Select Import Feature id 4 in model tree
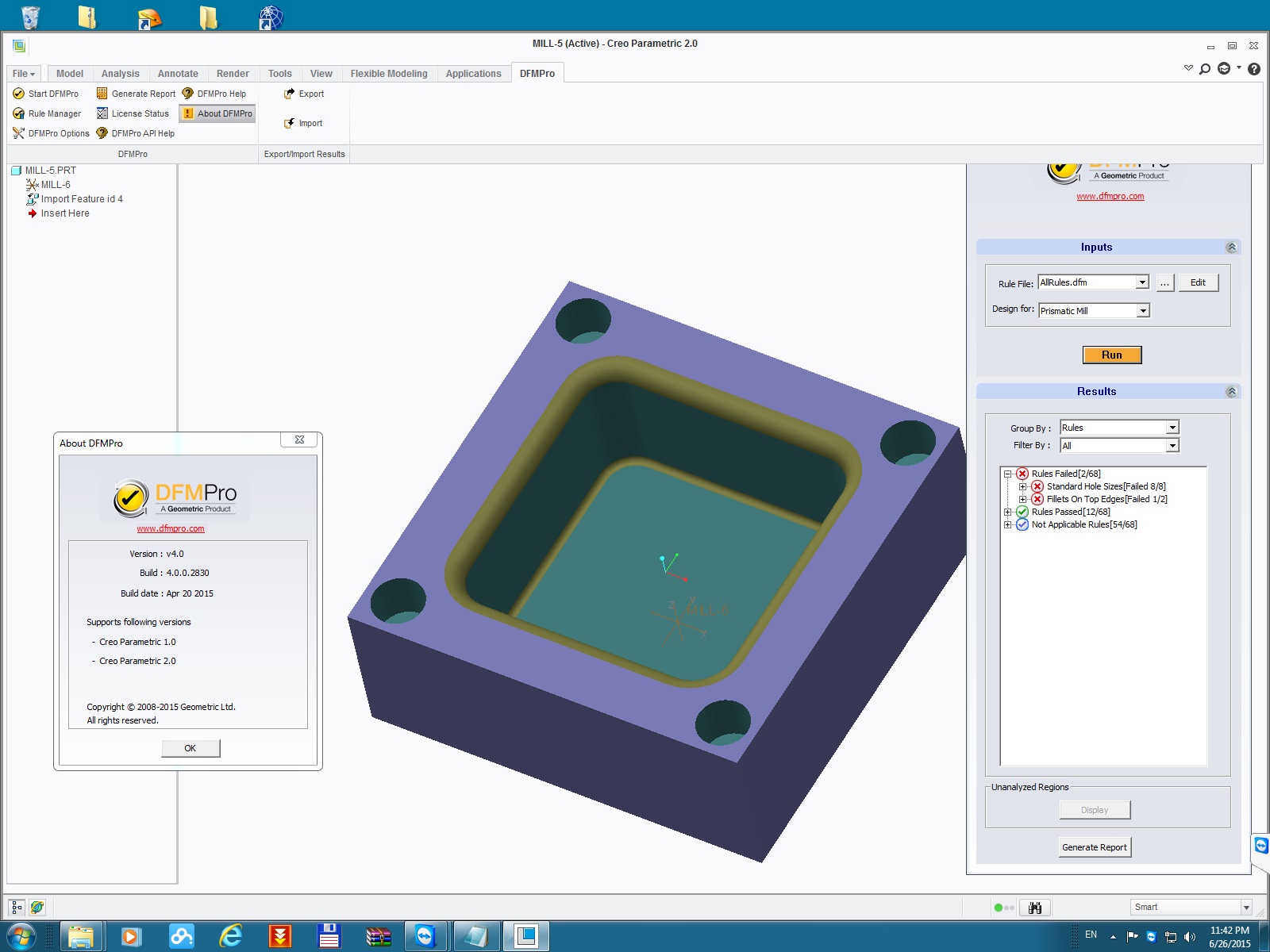 (x=75, y=199)
